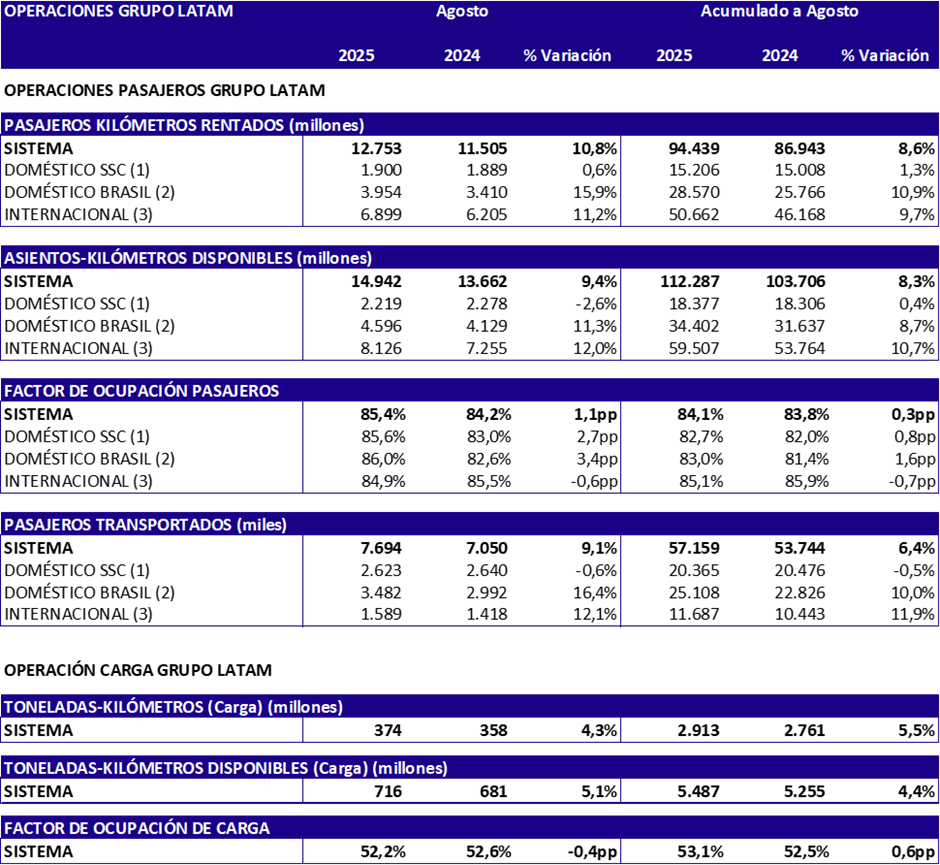Select cargo load factor 52,6%
Screen dimensions: 940x865
coord(489,852)
